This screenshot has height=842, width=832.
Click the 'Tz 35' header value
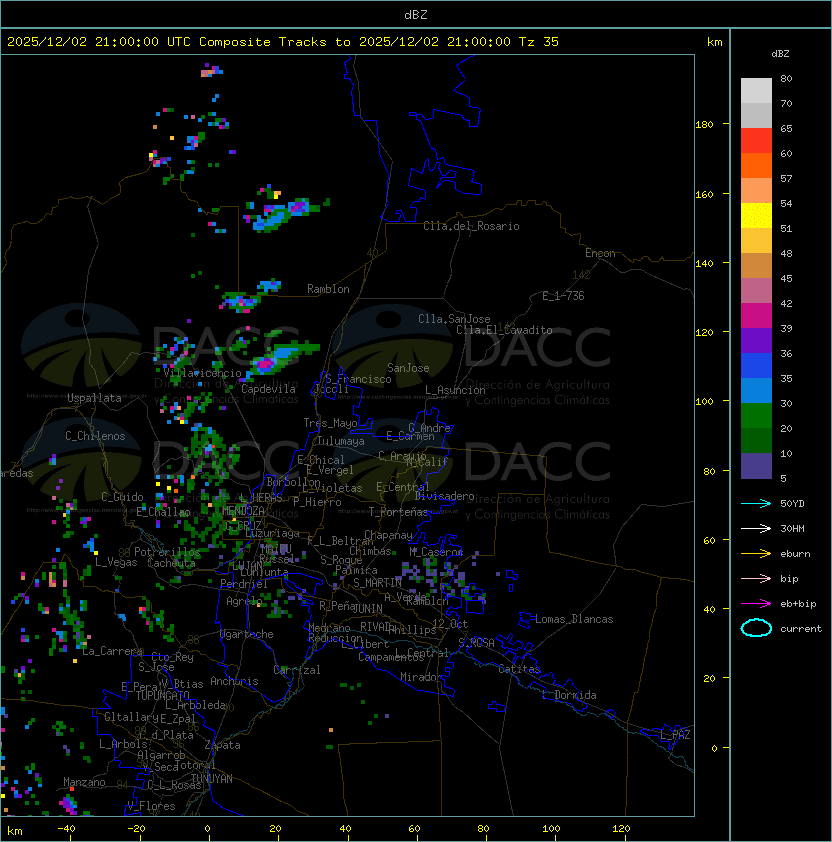(539, 42)
